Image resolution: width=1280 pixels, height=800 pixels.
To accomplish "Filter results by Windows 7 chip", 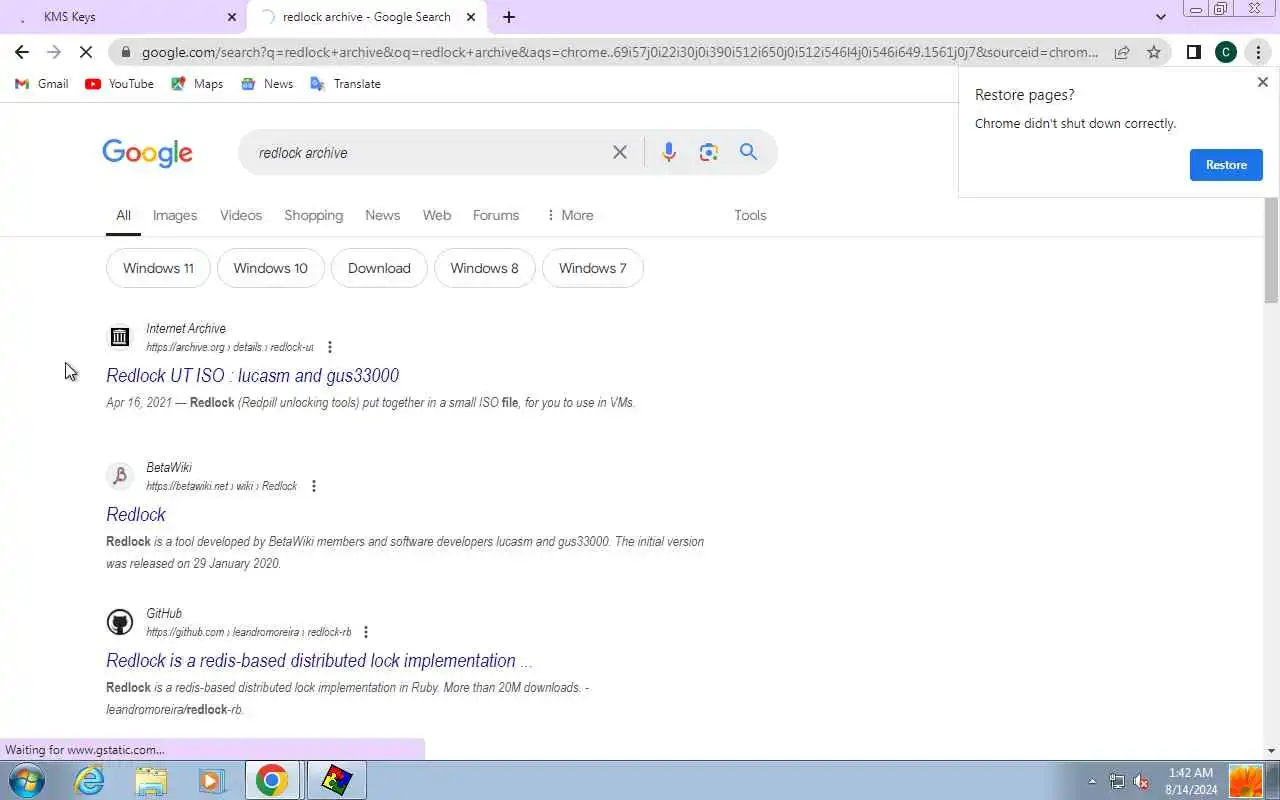I will [592, 268].
